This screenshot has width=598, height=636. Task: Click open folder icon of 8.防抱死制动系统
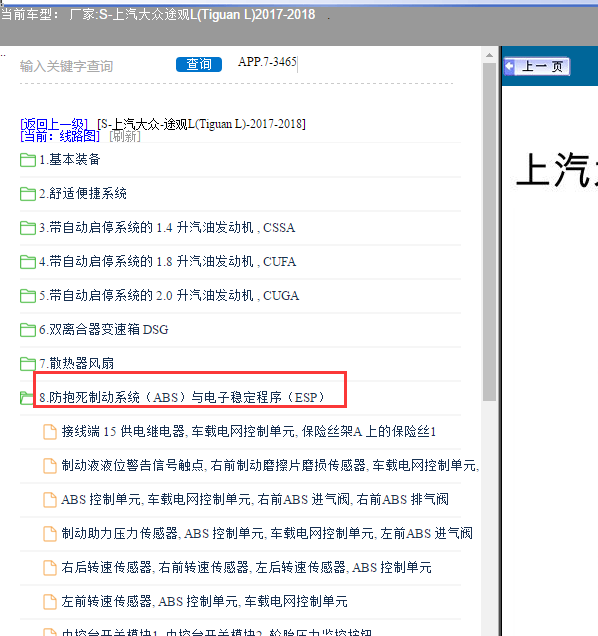point(27,398)
